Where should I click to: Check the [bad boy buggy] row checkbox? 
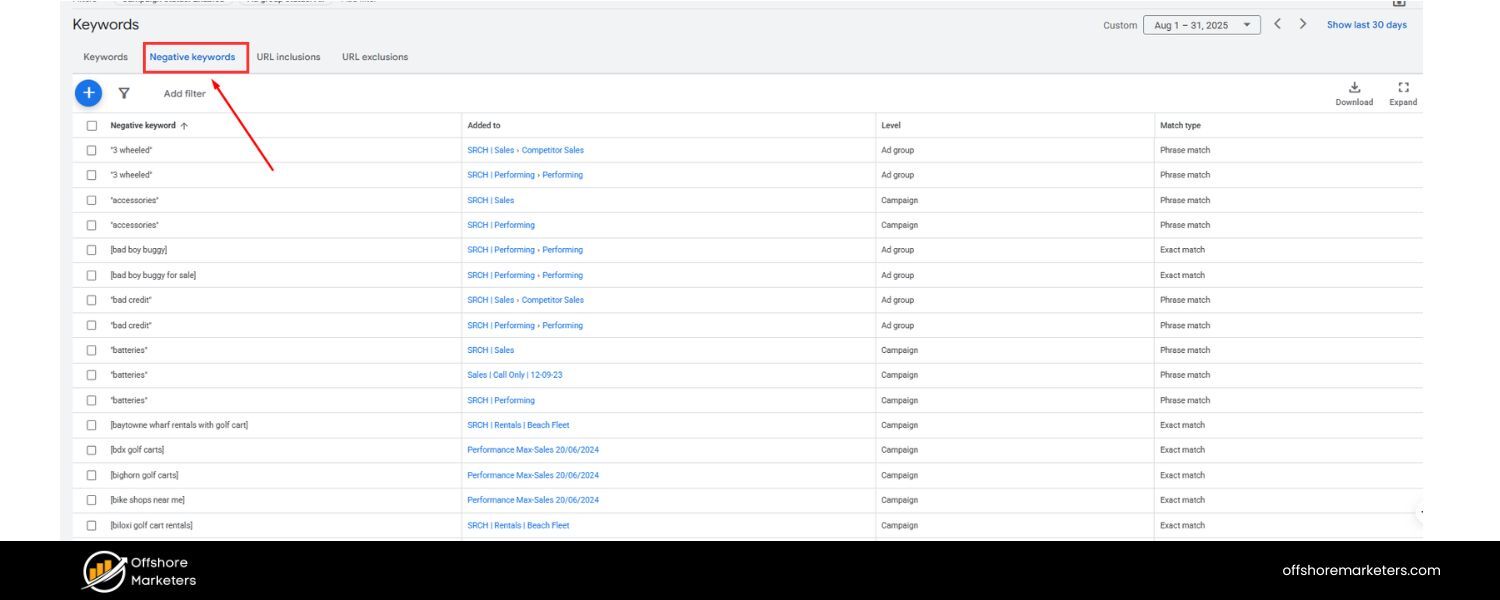click(92, 249)
